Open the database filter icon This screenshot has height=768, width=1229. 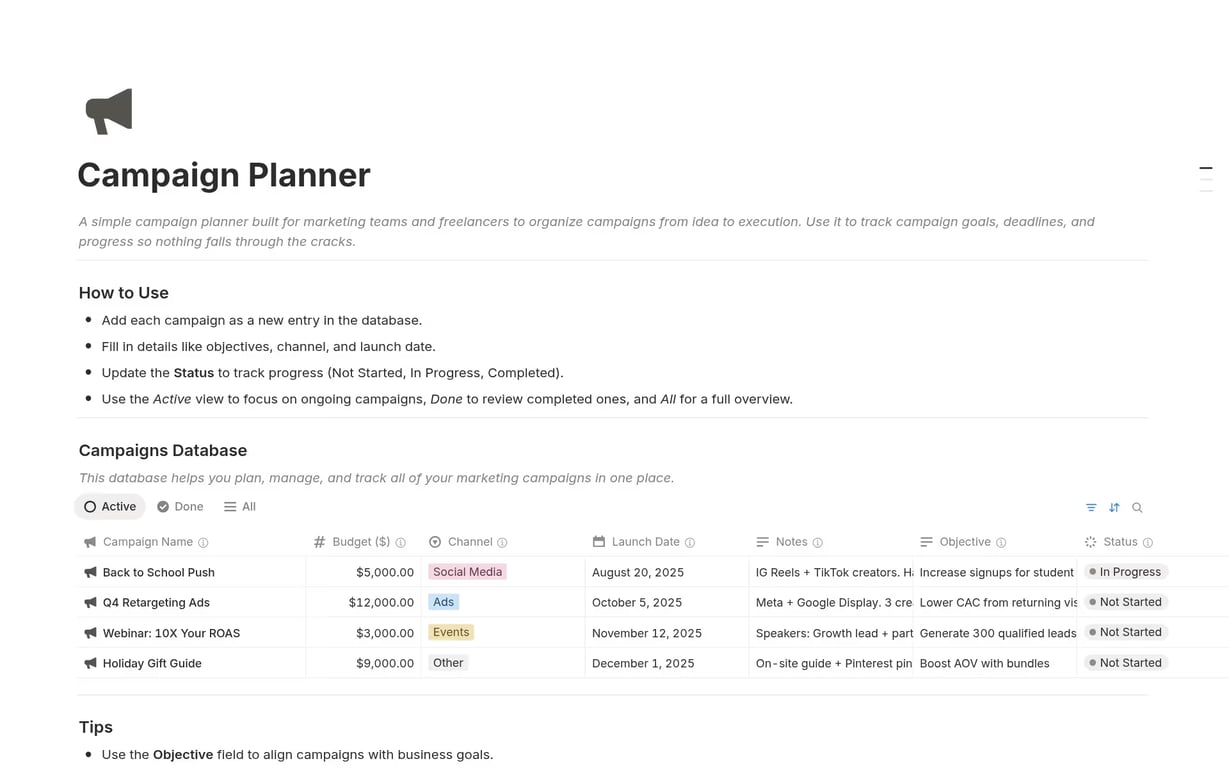tap(1091, 508)
